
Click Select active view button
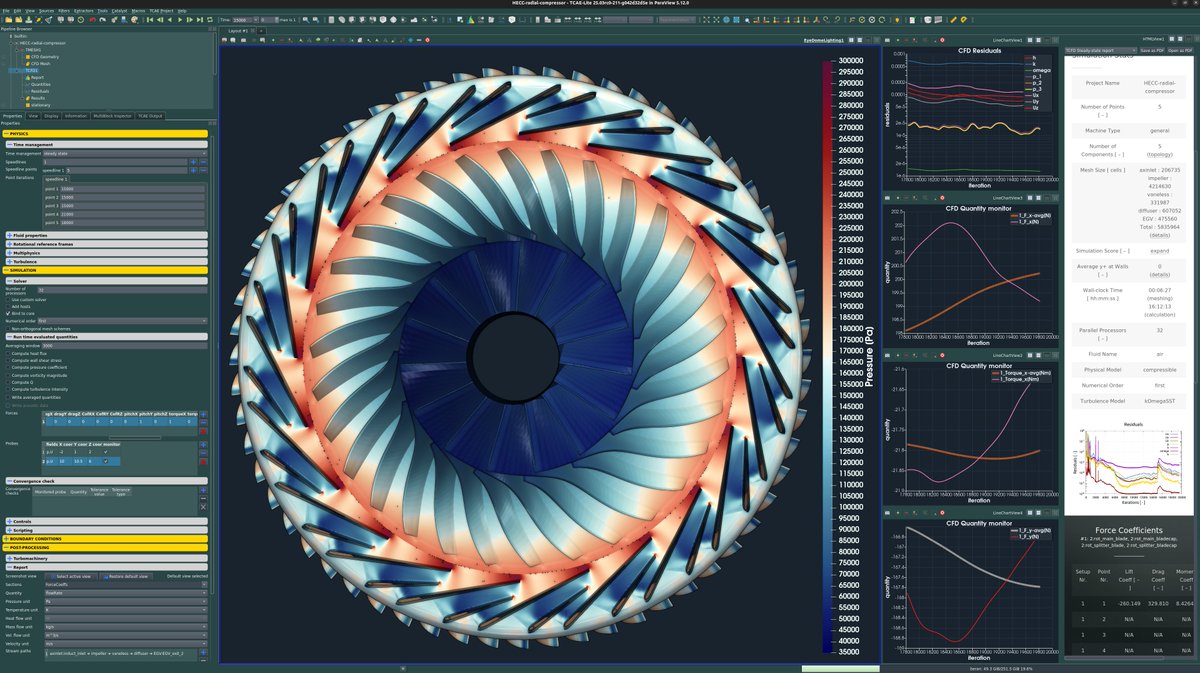(71, 576)
